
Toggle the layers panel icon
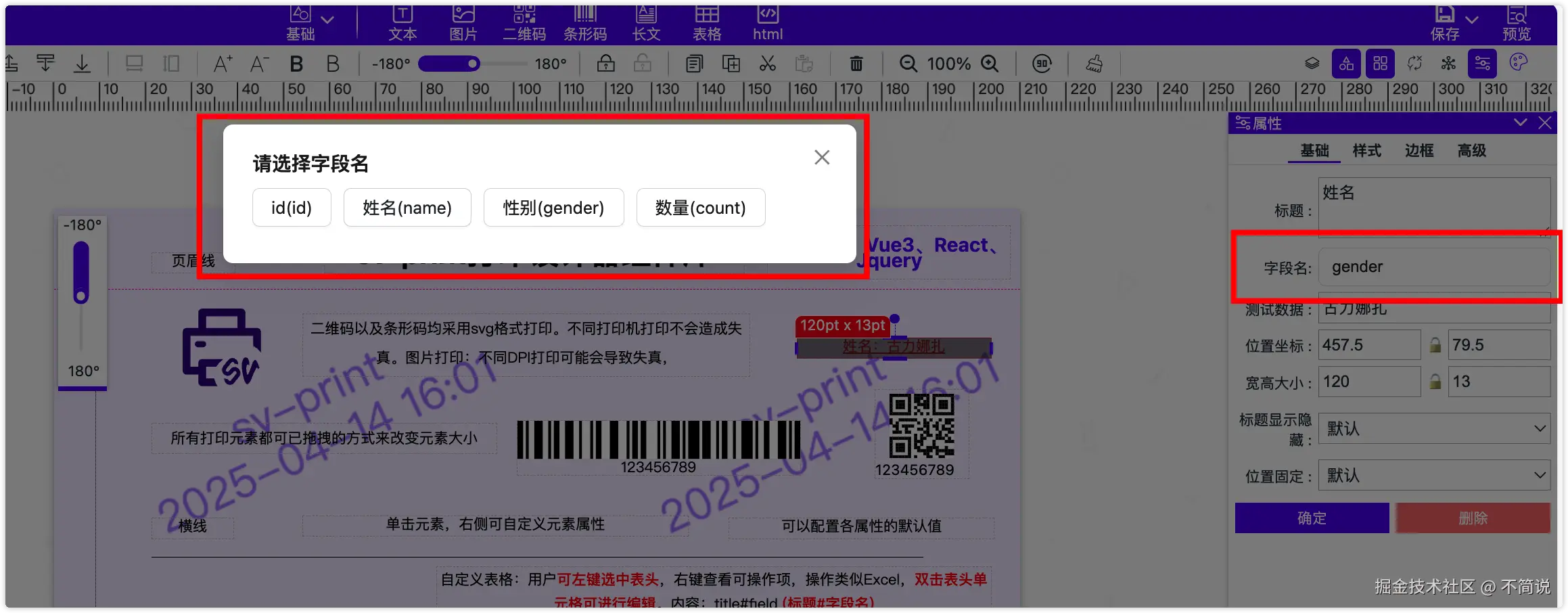[x=1312, y=64]
